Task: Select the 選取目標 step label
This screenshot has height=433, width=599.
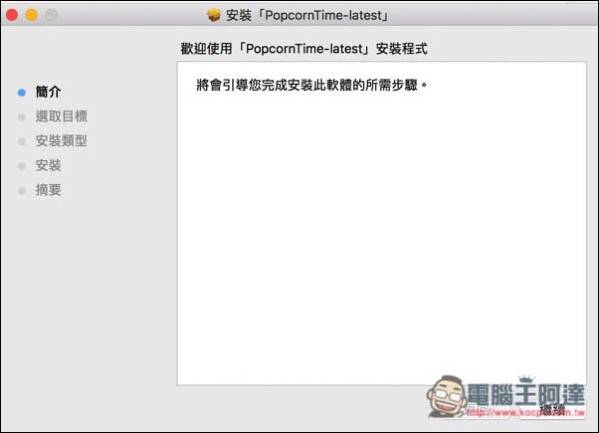Action: pyautogui.click(x=62, y=116)
